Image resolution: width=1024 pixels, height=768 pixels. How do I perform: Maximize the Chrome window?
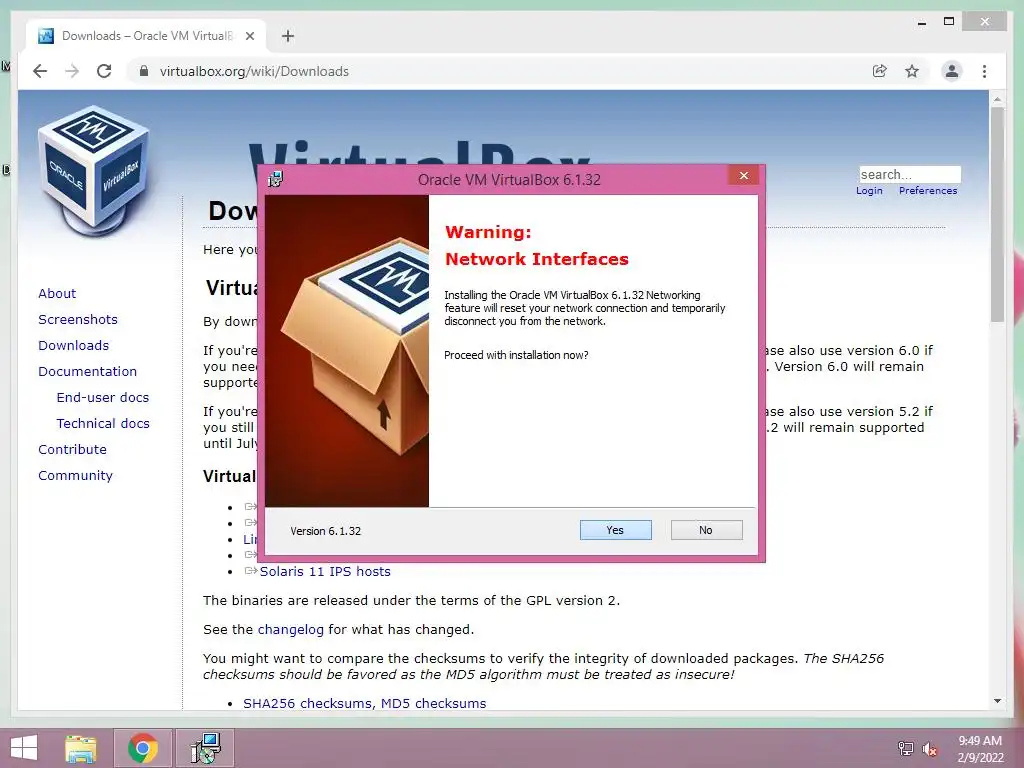(949, 22)
